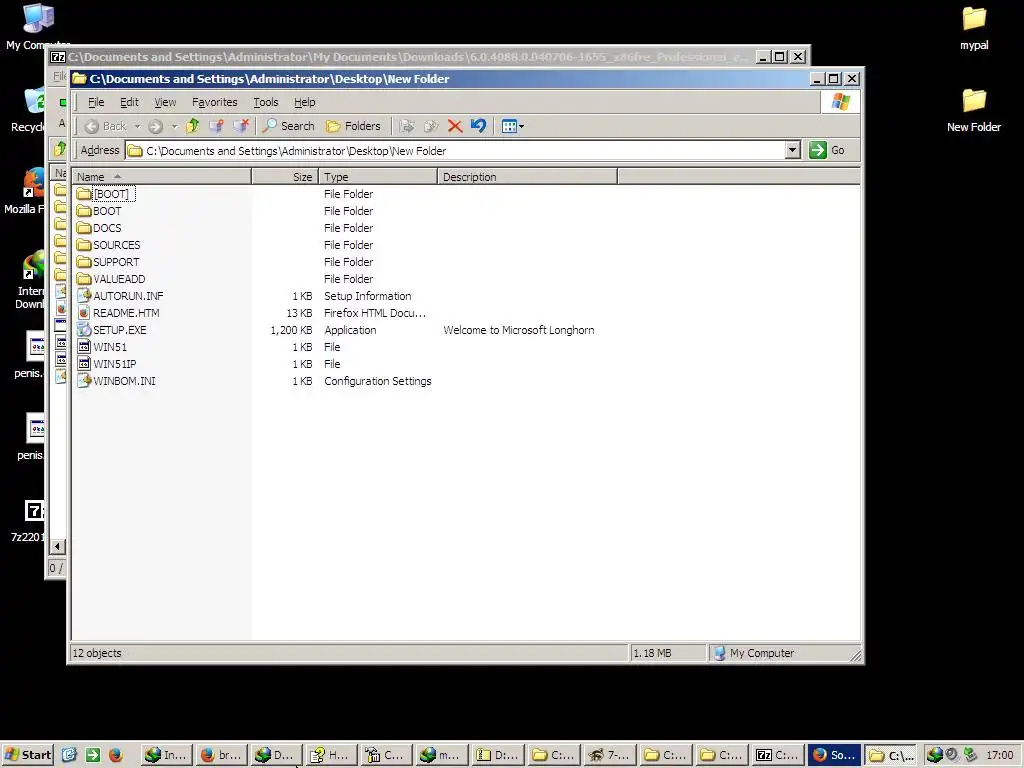Open the Forward history dropdown arrow
Image resolution: width=1024 pixels, height=768 pixels.
(174, 126)
